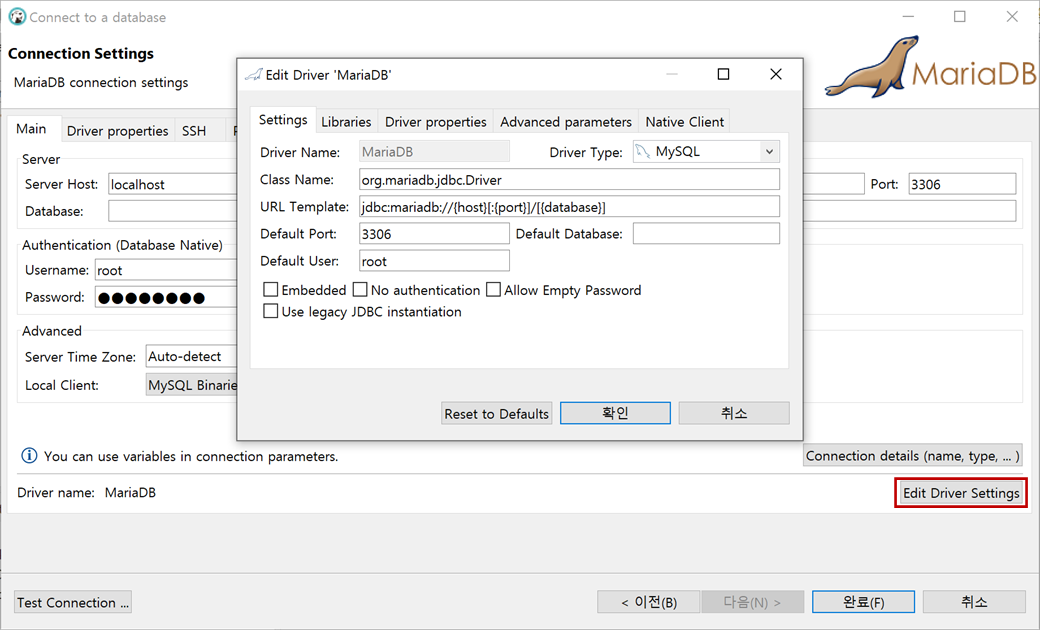Click the disabled 다음(N) > button
This screenshot has width=1040, height=630.
753,602
